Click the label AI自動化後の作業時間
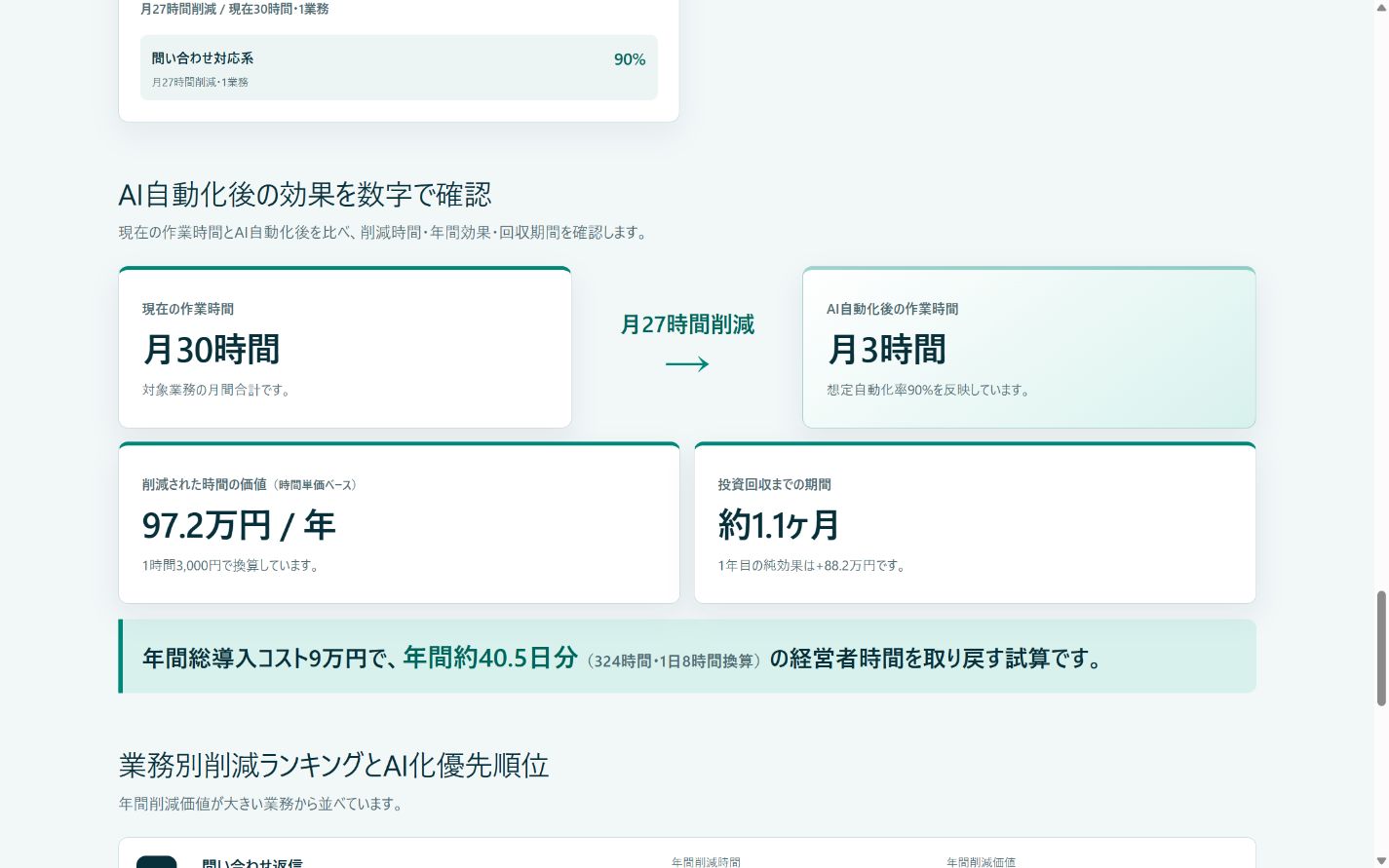The image size is (1389, 868). click(893, 309)
